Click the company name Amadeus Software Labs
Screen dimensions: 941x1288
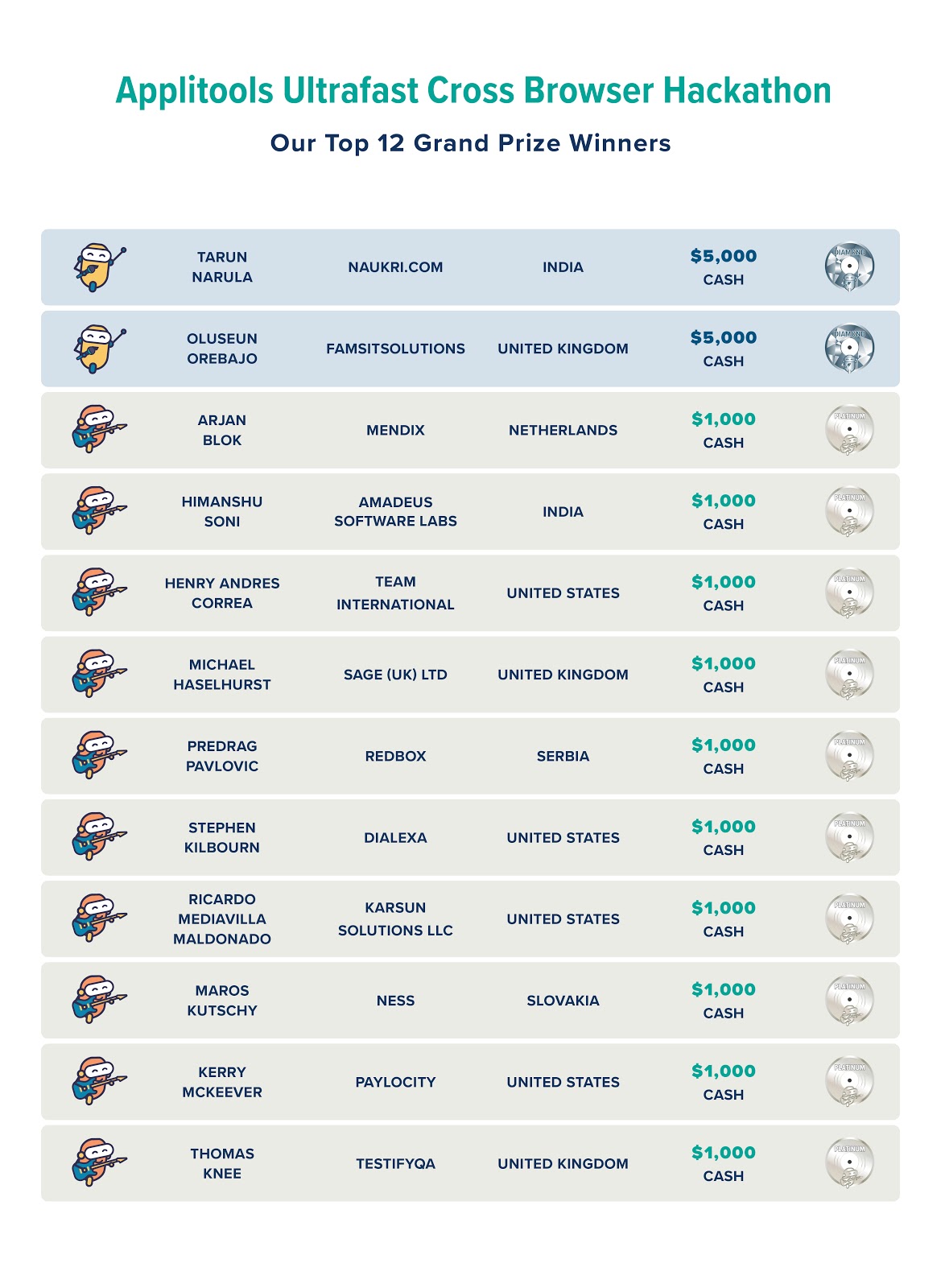[x=395, y=512]
